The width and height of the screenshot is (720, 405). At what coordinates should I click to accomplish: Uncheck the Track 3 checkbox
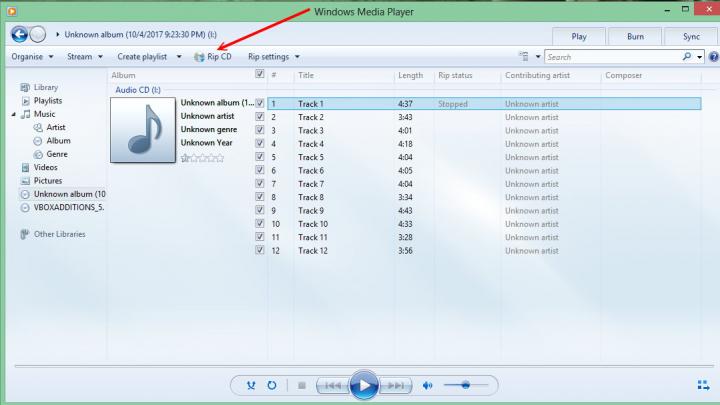coord(259,130)
